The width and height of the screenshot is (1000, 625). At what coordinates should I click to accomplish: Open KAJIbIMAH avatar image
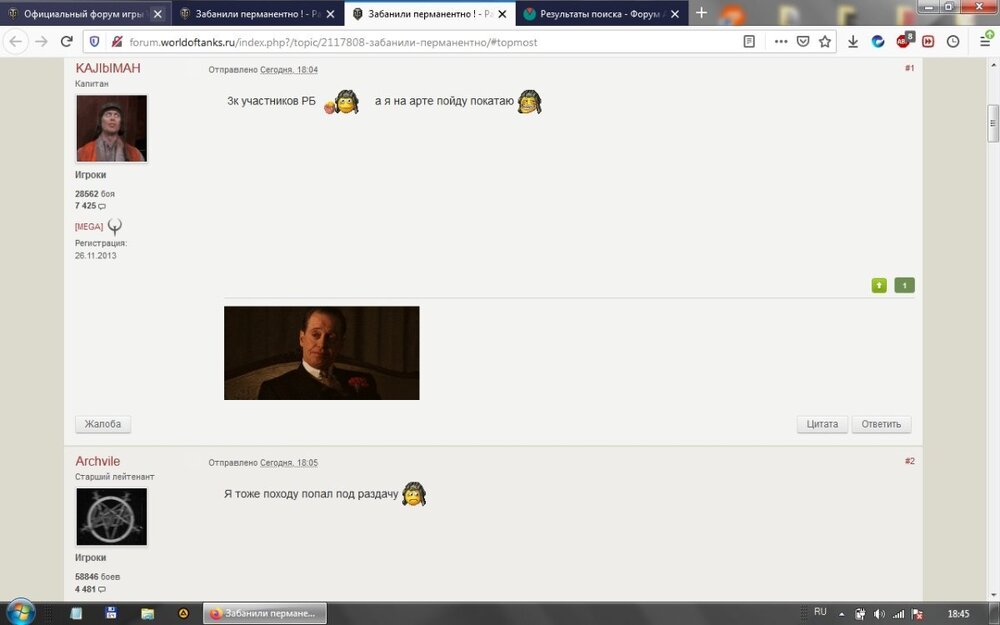click(x=112, y=128)
